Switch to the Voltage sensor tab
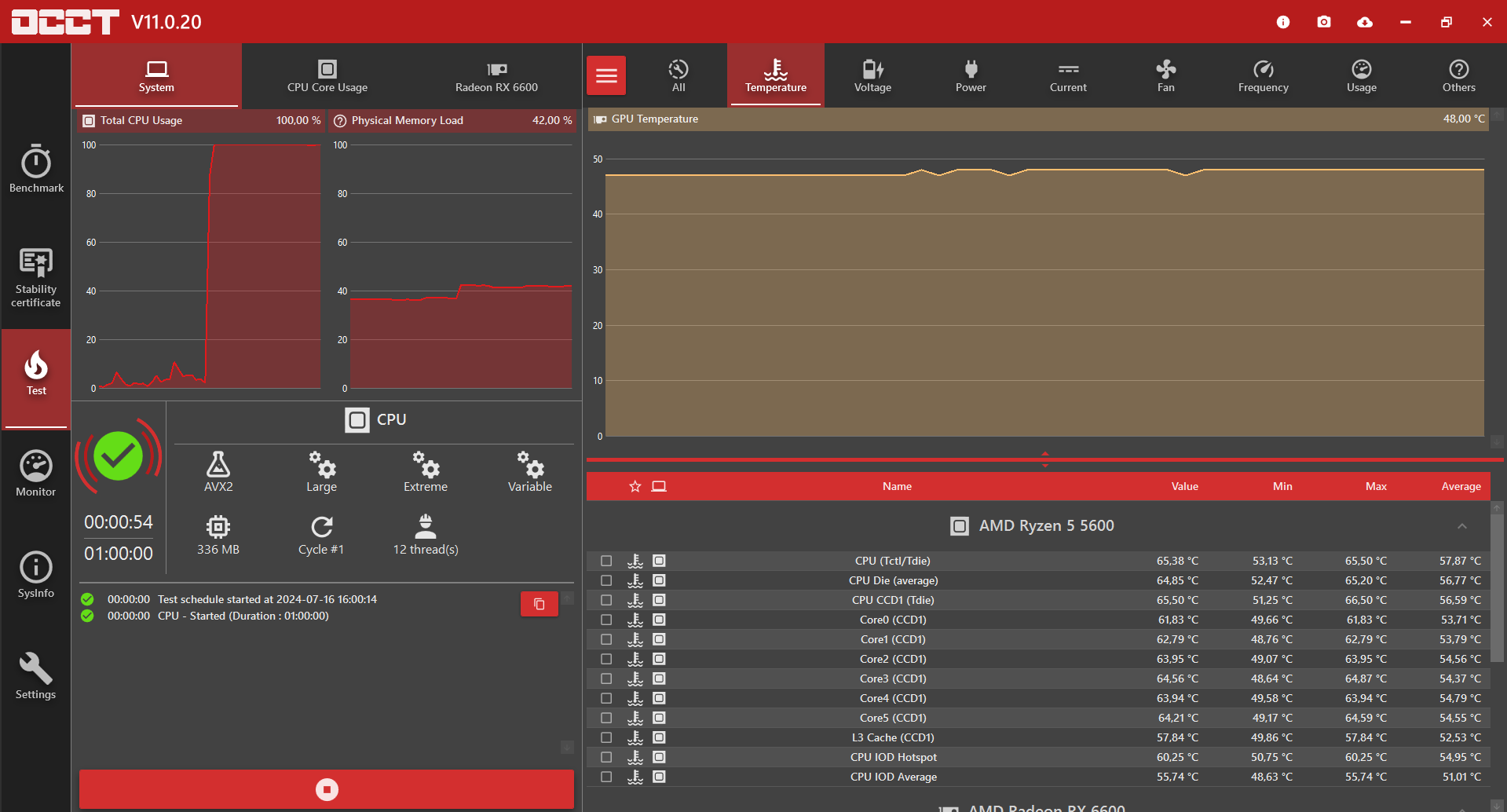 (x=872, y=76)
